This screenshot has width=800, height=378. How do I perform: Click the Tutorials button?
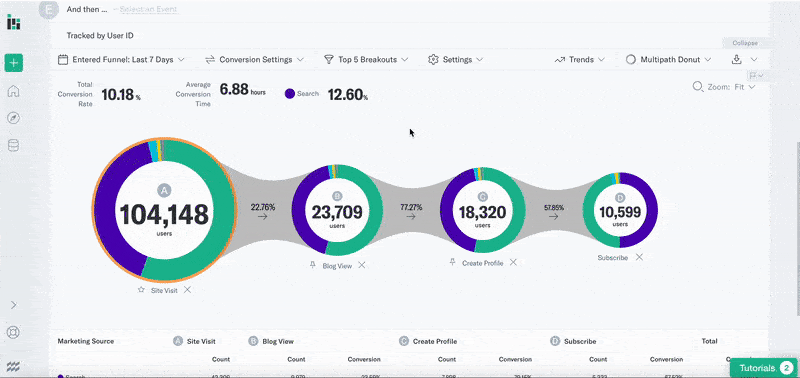(763, 368)
